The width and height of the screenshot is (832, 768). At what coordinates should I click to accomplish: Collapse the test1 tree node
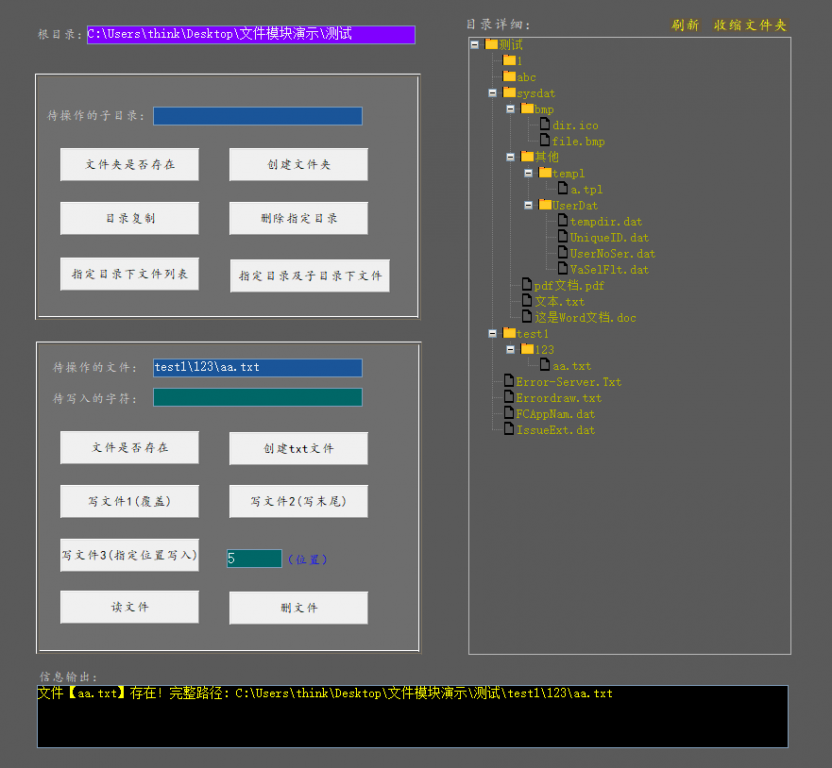click(x=492, y=333)
